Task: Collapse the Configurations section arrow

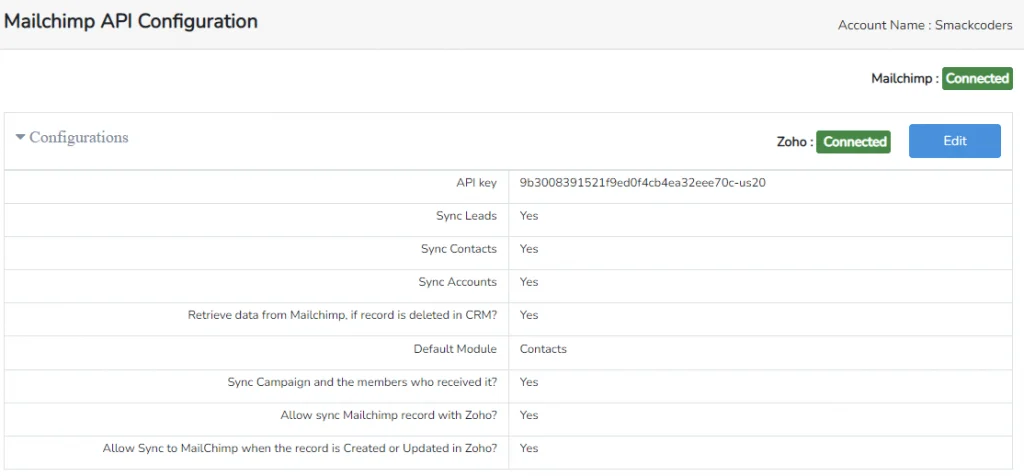Action: [20, 138]
